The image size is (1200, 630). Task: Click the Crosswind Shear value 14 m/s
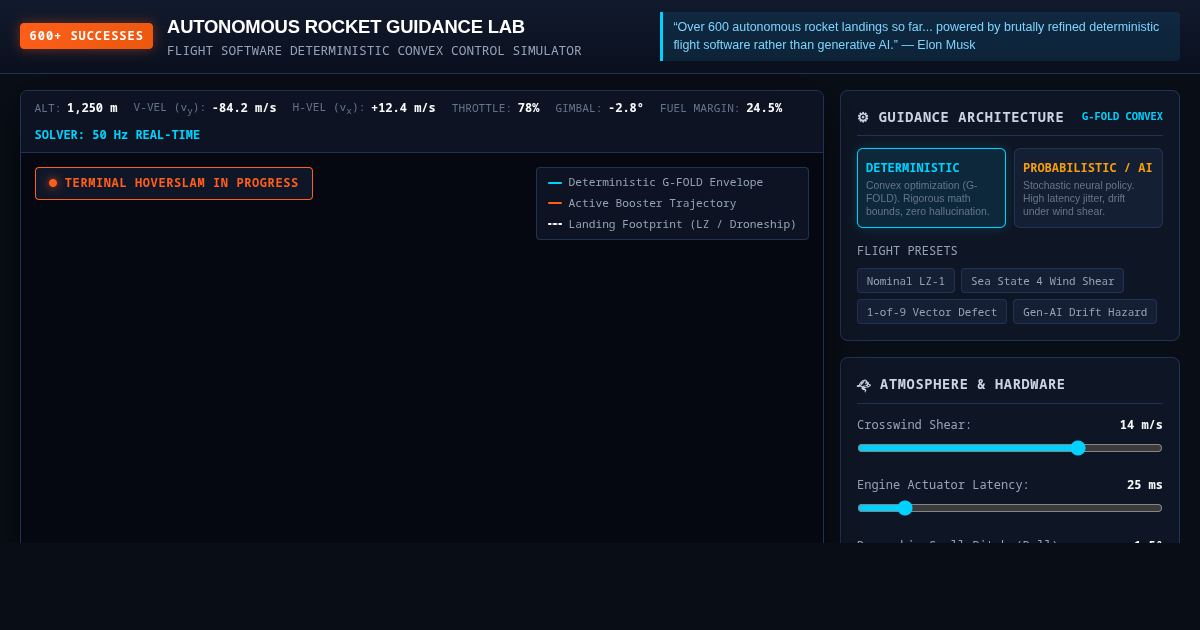point(1141,425)
